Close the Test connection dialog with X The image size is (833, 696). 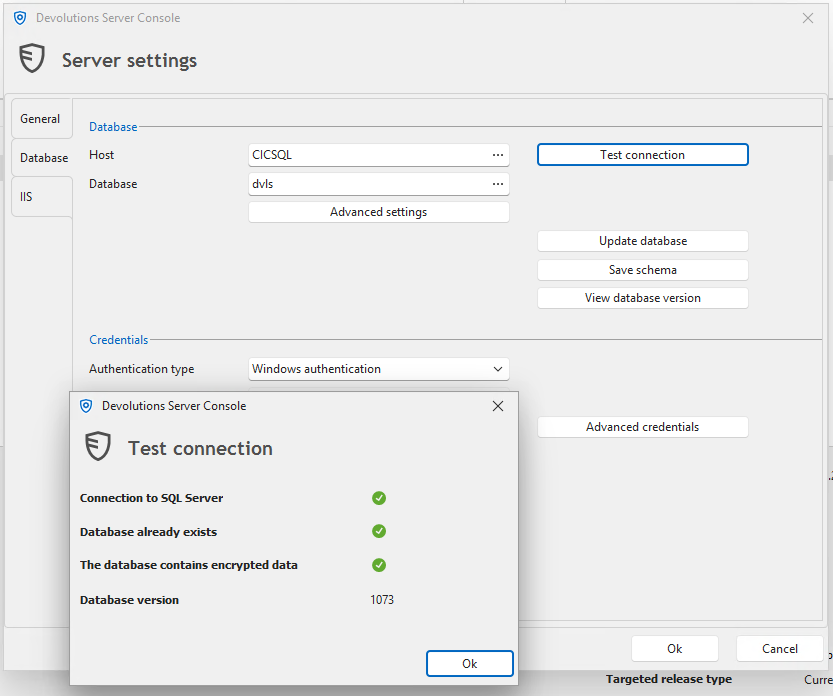coord(498,406)
